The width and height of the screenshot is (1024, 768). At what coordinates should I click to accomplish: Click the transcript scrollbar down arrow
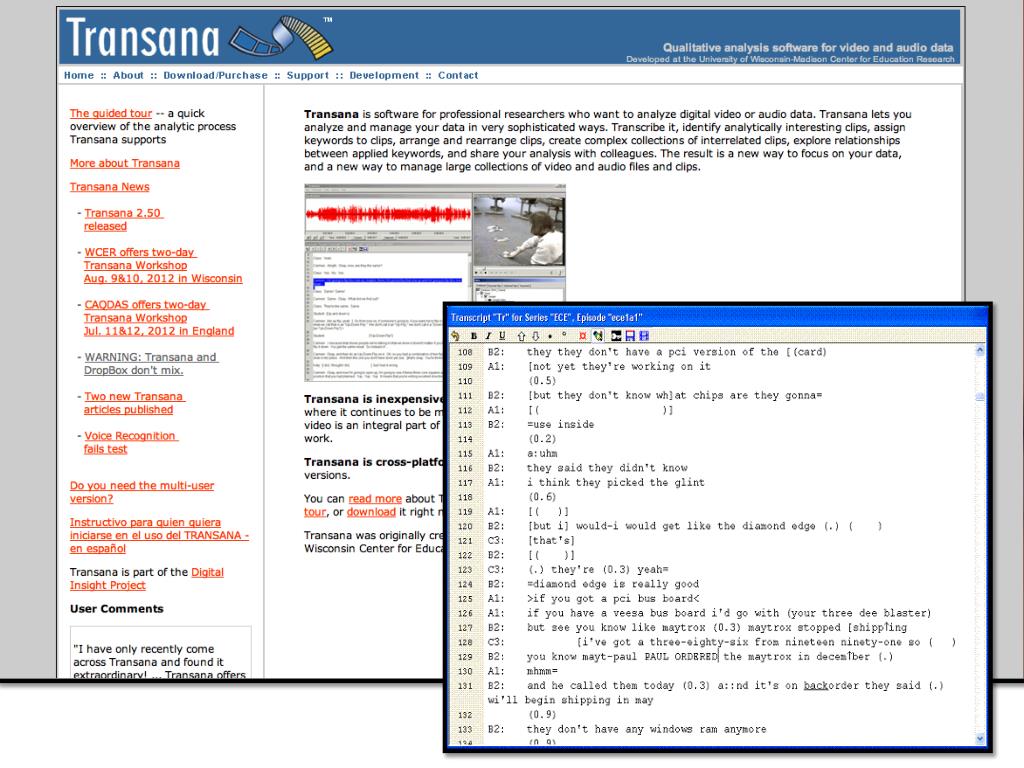[980, 739]
